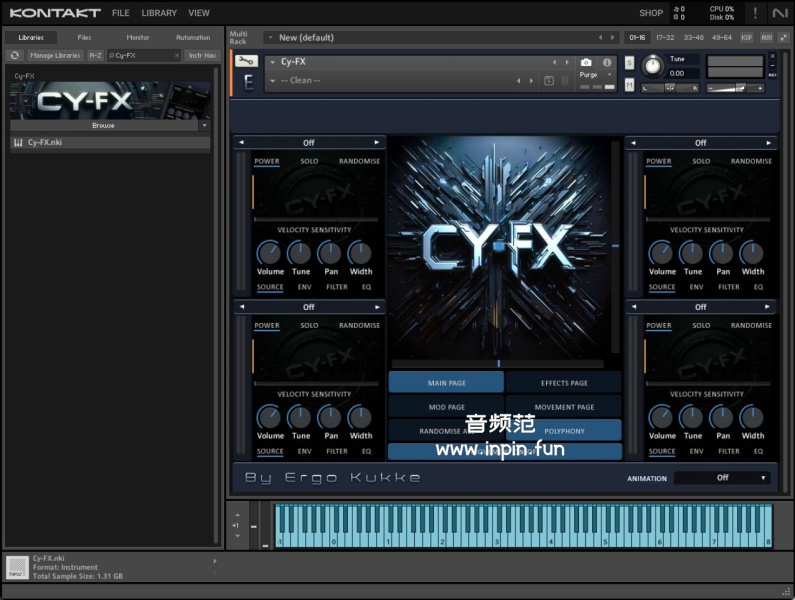
Task: Click the camera snapshot icon in instrument header
Action: coord(586,62)
